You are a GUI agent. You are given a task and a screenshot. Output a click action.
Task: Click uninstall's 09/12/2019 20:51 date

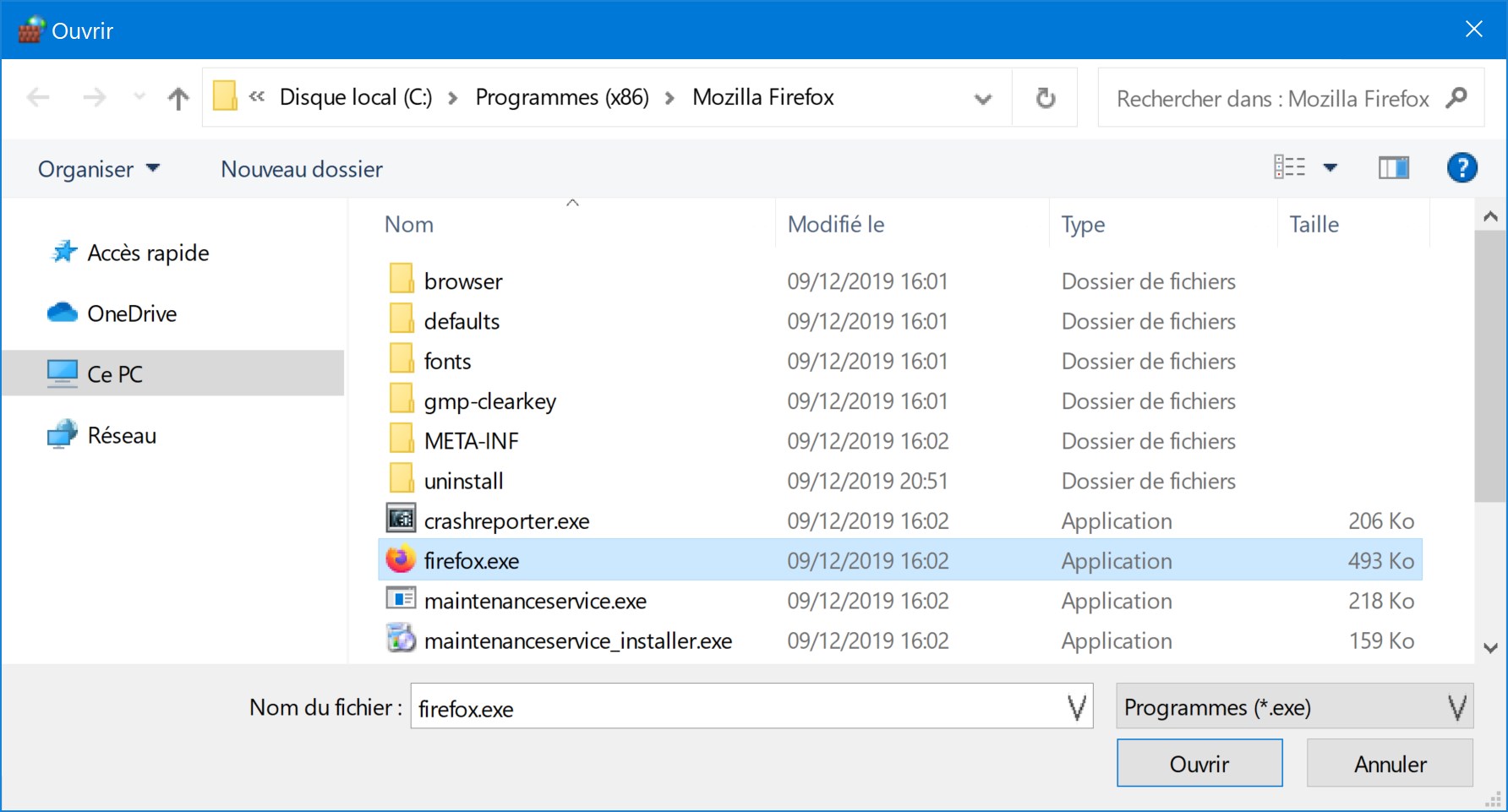click(868, 481)
